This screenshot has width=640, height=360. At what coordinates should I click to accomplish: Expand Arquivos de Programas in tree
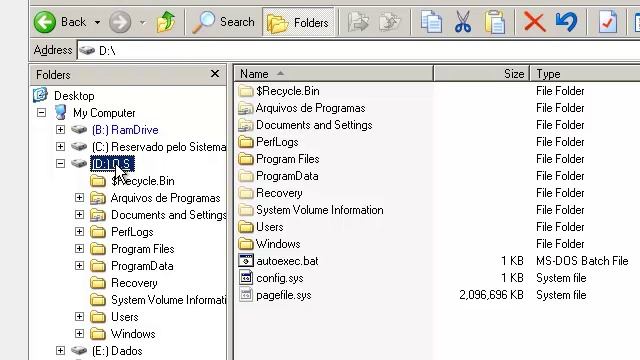coord(80,198)
